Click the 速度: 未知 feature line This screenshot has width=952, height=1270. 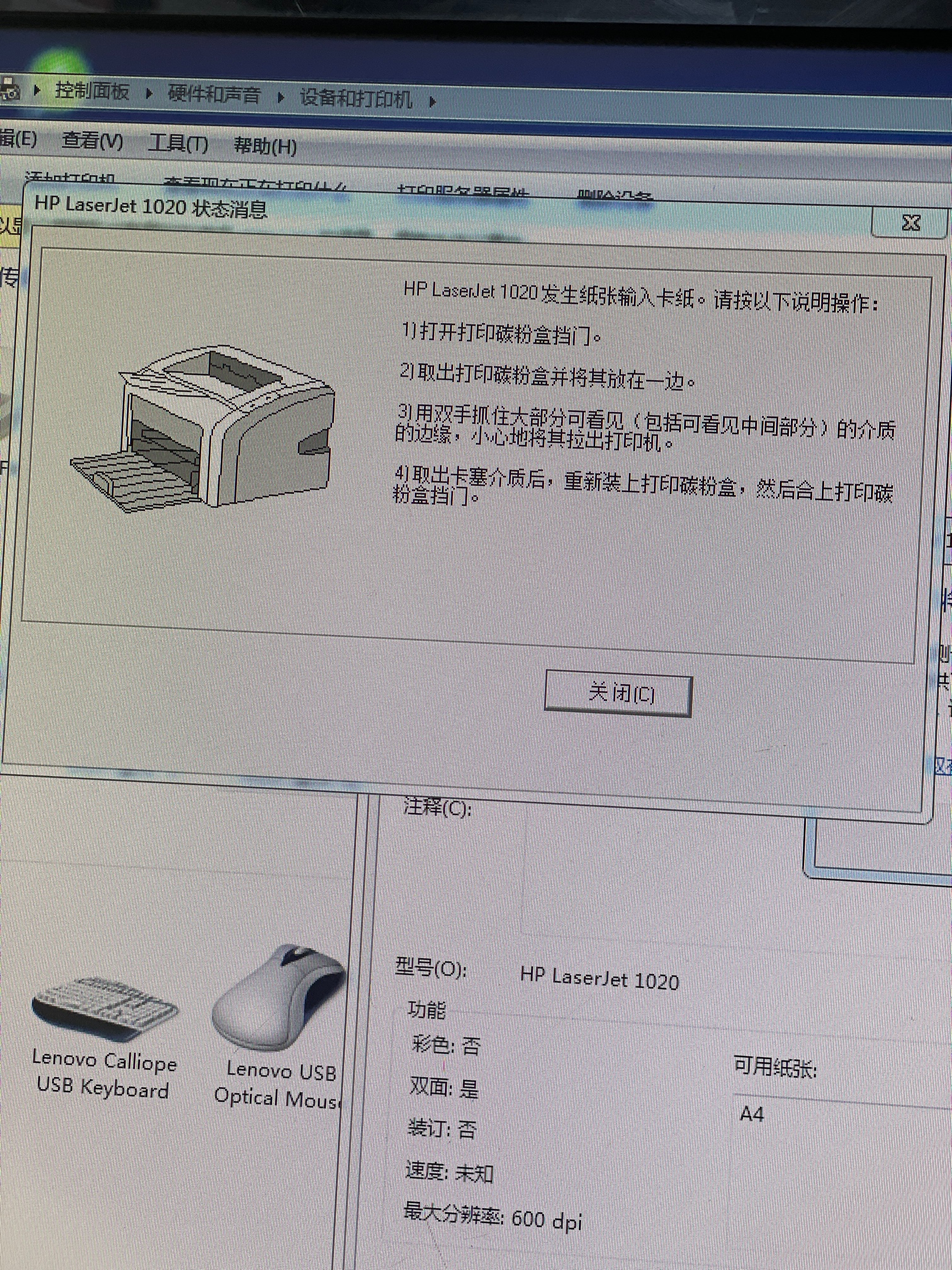point(449,1171)
